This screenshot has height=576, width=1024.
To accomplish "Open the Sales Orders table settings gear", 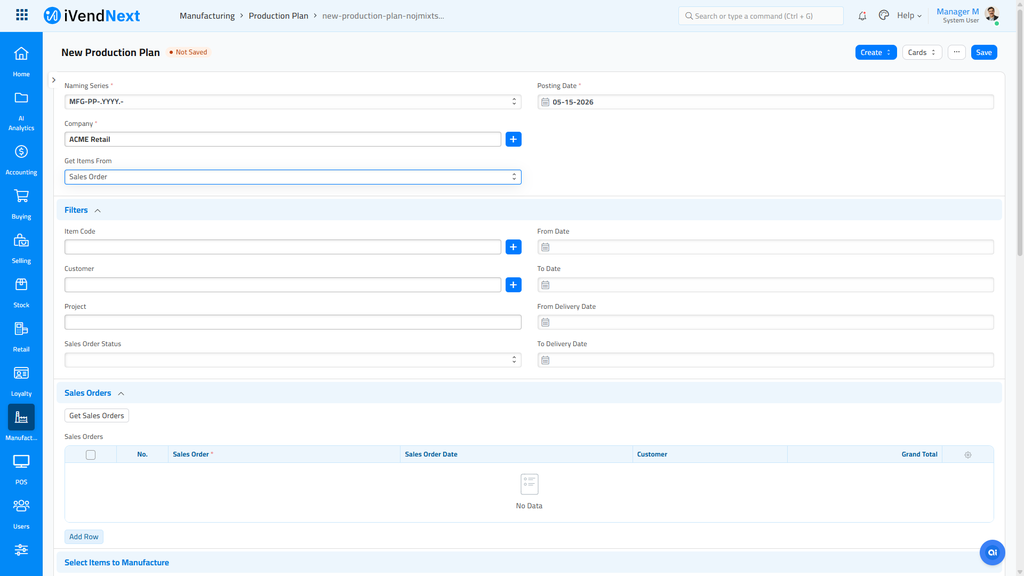I will pyautogui.click(x=968, y=455).
